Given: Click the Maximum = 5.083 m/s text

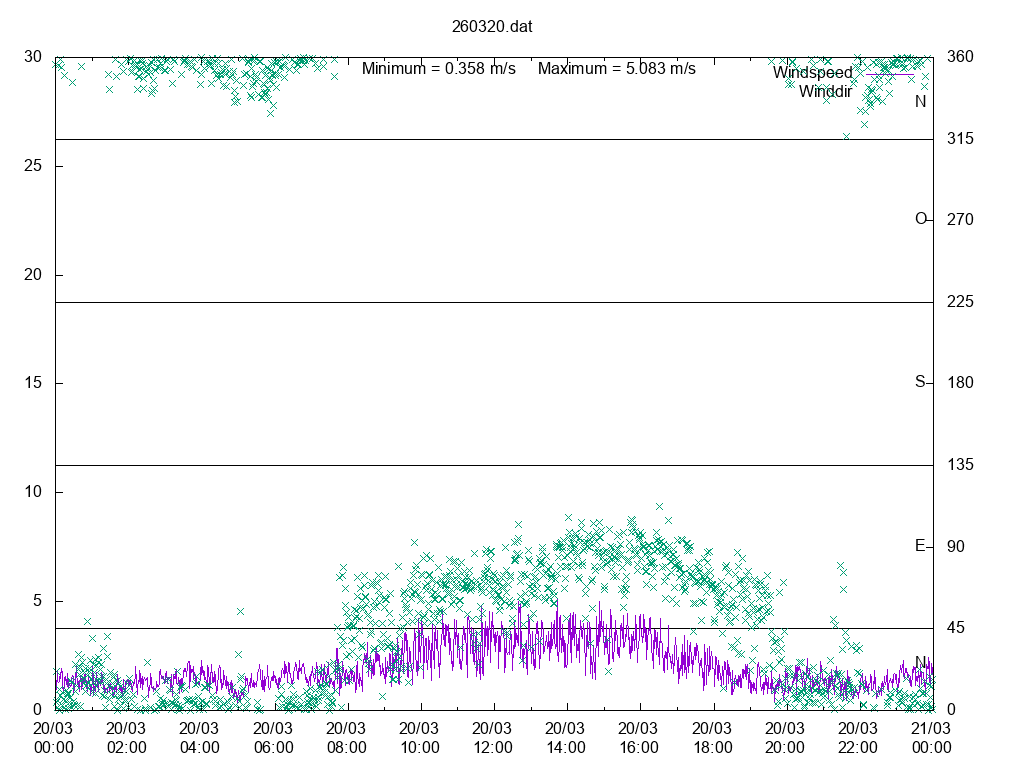Looking at the screenshot, I should 616,69.
